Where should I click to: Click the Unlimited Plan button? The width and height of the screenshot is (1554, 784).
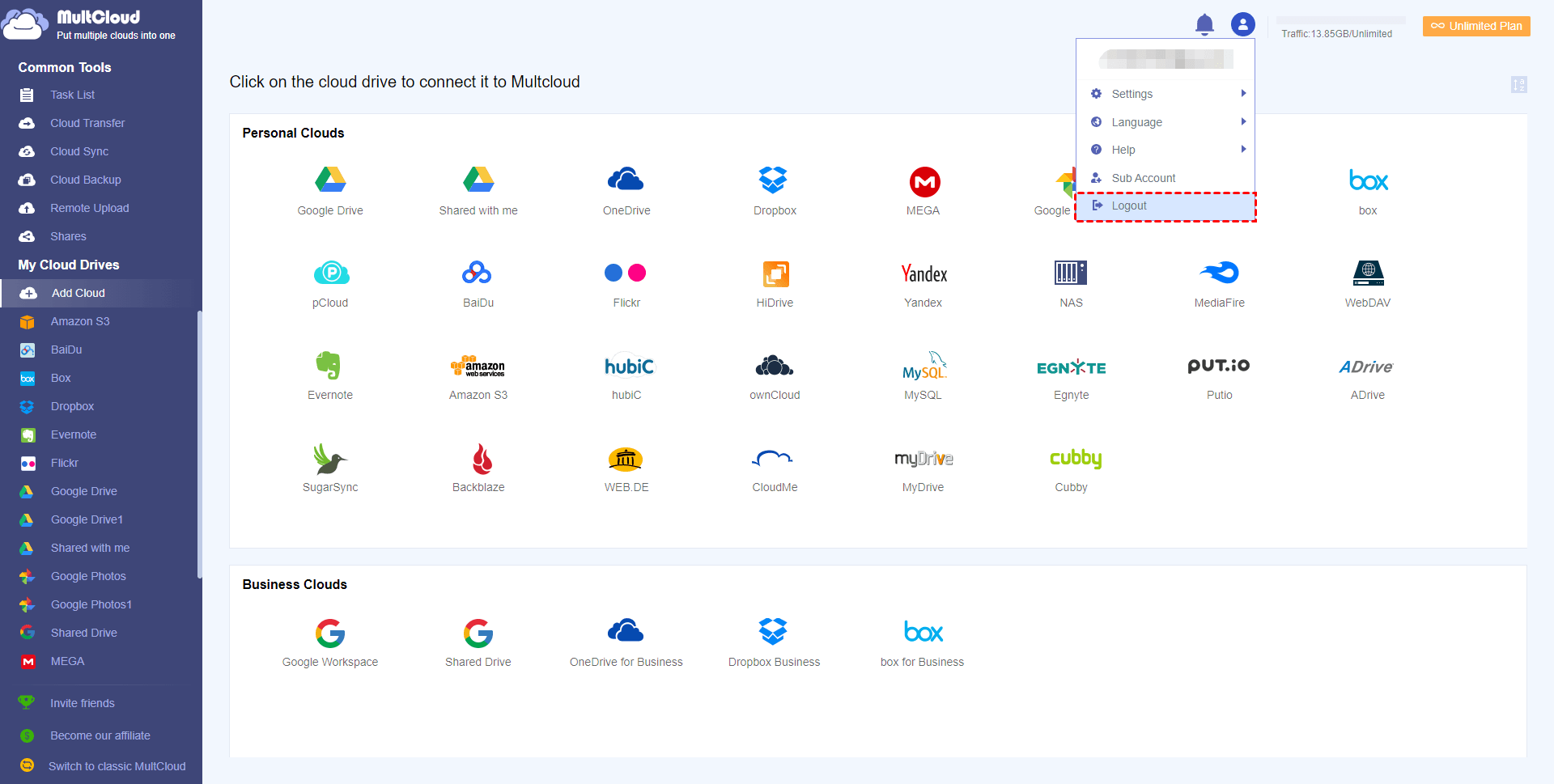1476,26
